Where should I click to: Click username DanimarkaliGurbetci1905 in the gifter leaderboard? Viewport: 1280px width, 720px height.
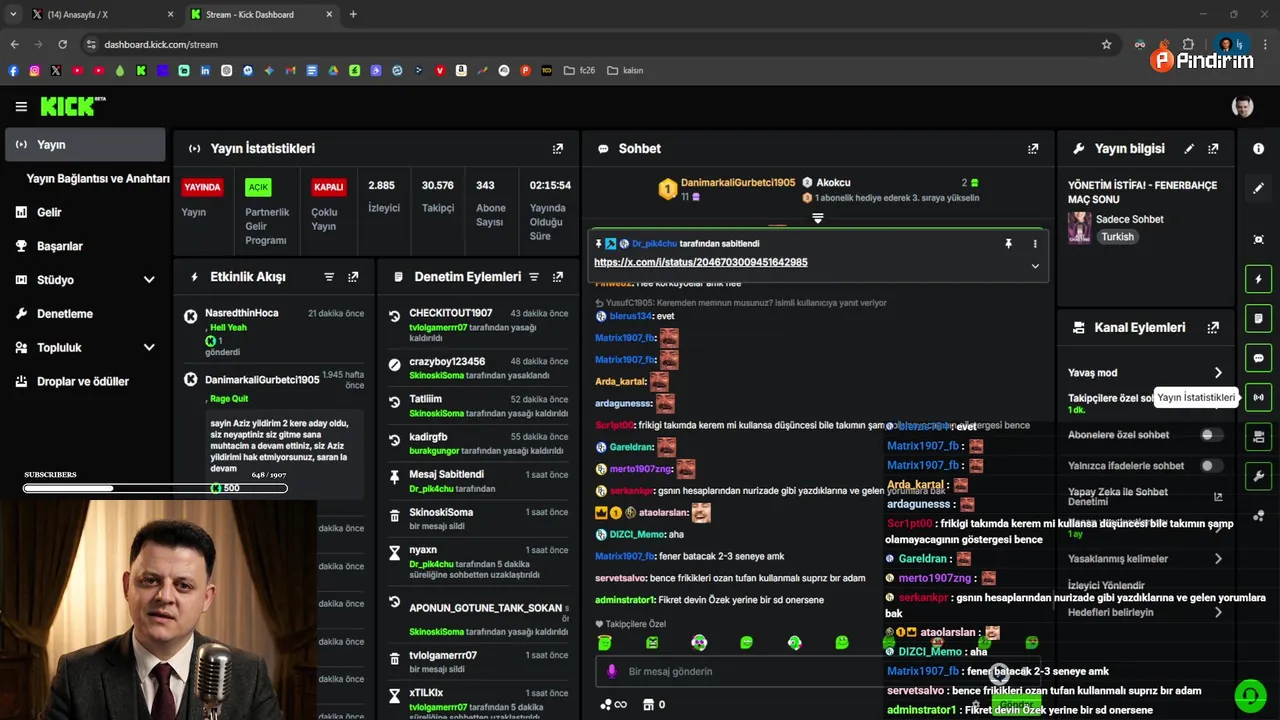738,183
